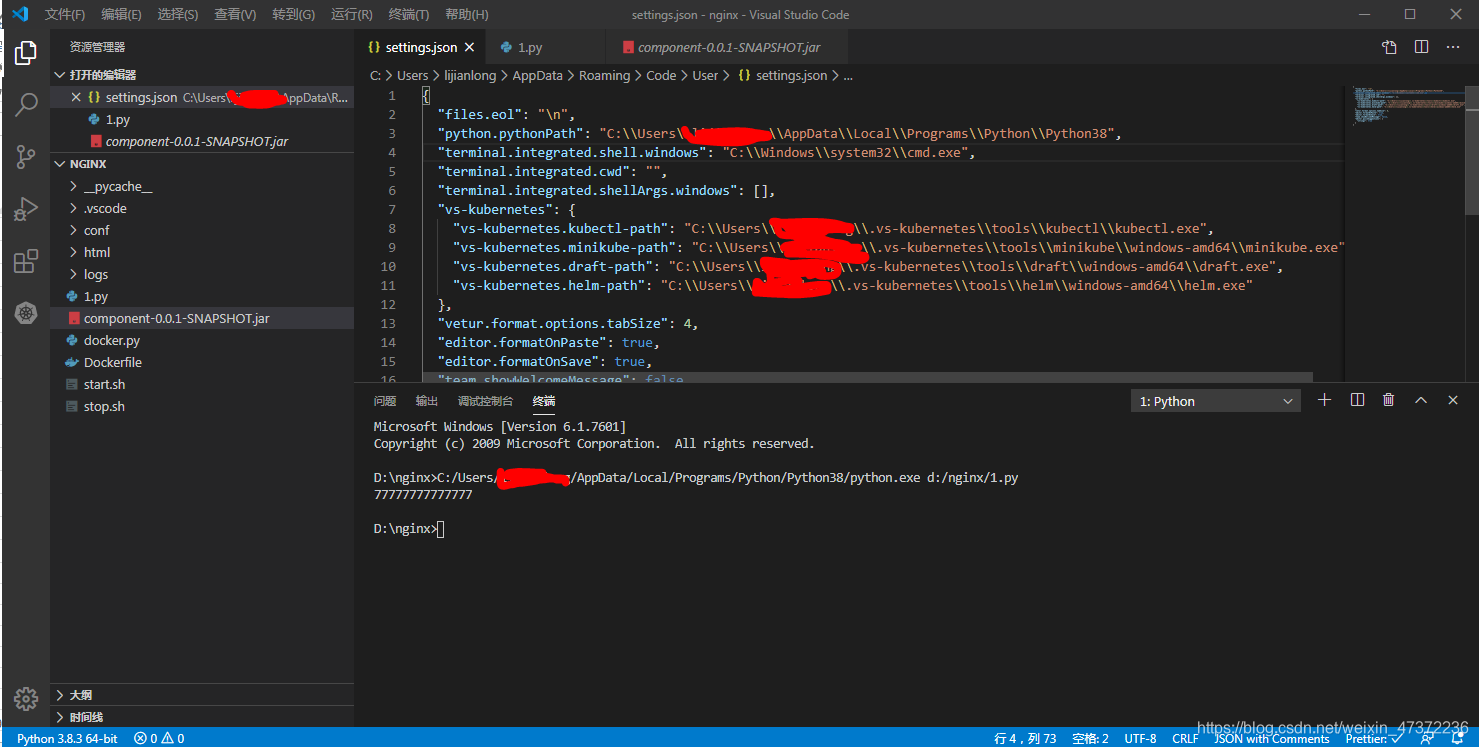Open the Selection (选择) menu
This screenshot has height=747, width=1479.
(177, 14)
